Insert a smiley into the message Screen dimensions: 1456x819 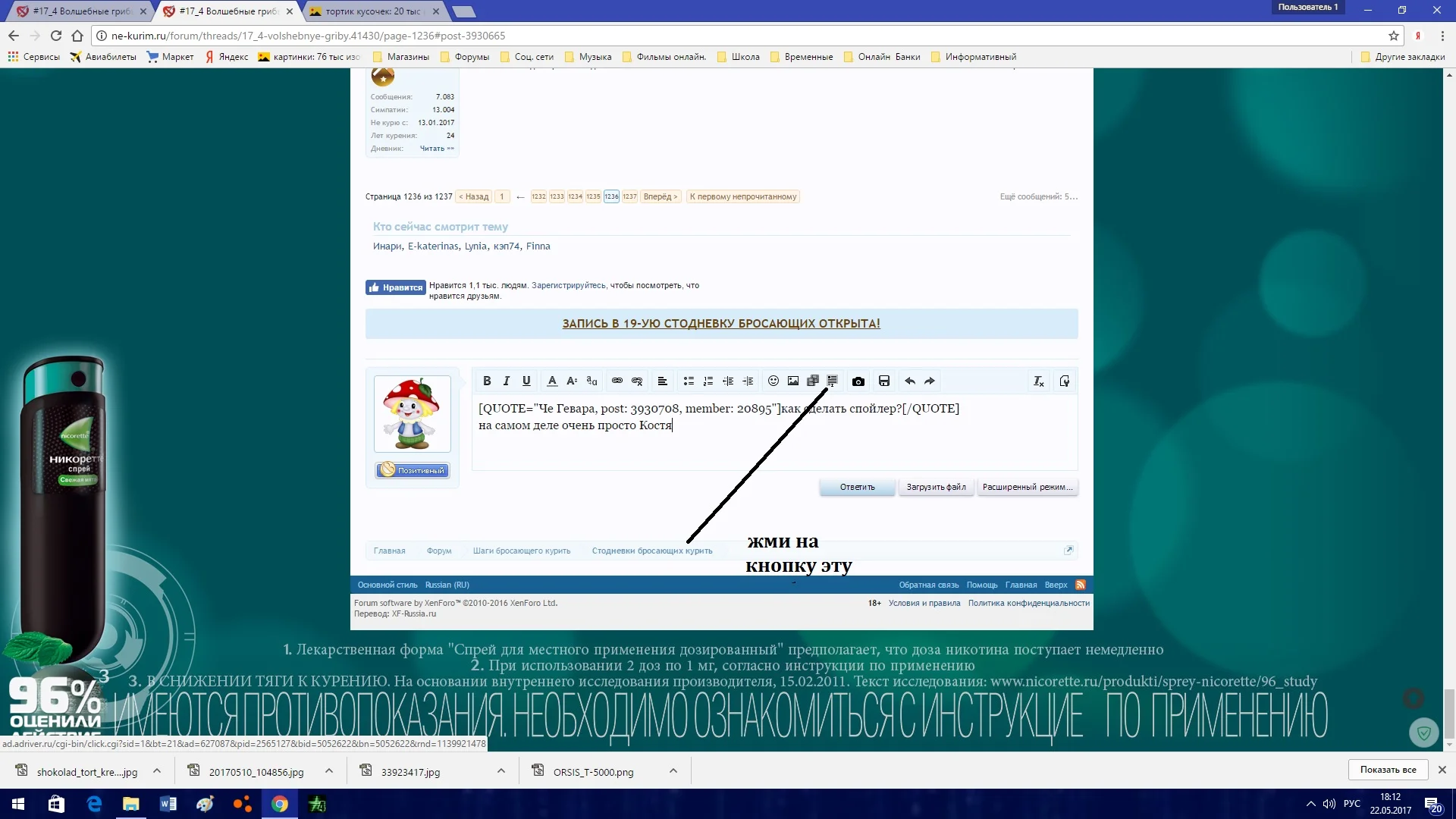click(x=773, y=381)
